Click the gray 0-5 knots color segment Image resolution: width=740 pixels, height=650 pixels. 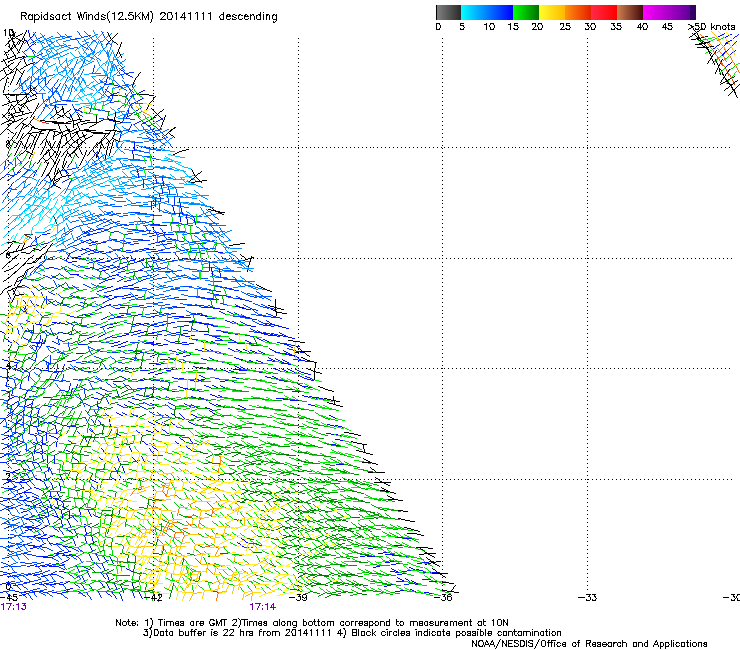[448, 12]
